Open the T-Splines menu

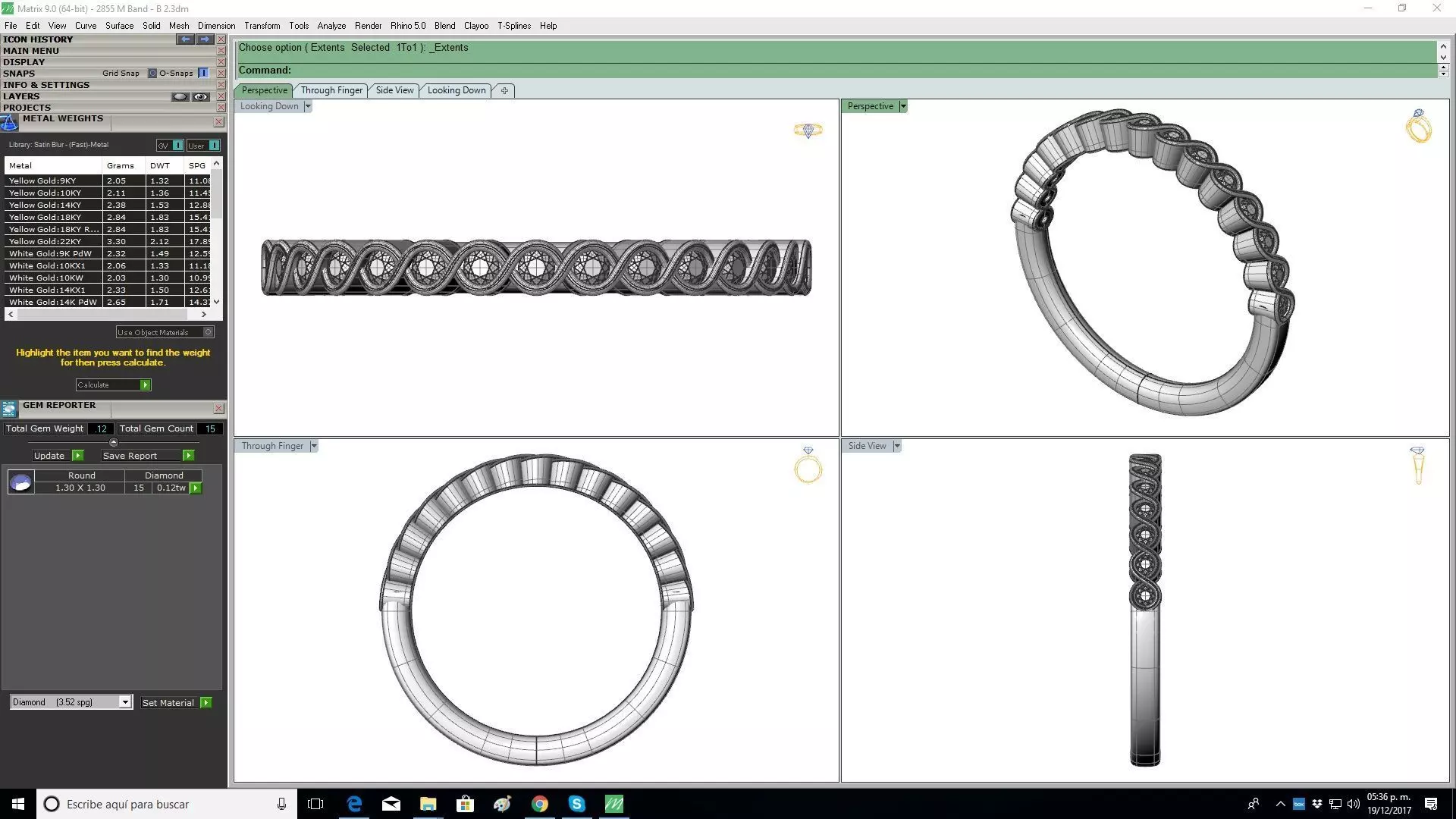pyautogui.click(x=514, y=26)
